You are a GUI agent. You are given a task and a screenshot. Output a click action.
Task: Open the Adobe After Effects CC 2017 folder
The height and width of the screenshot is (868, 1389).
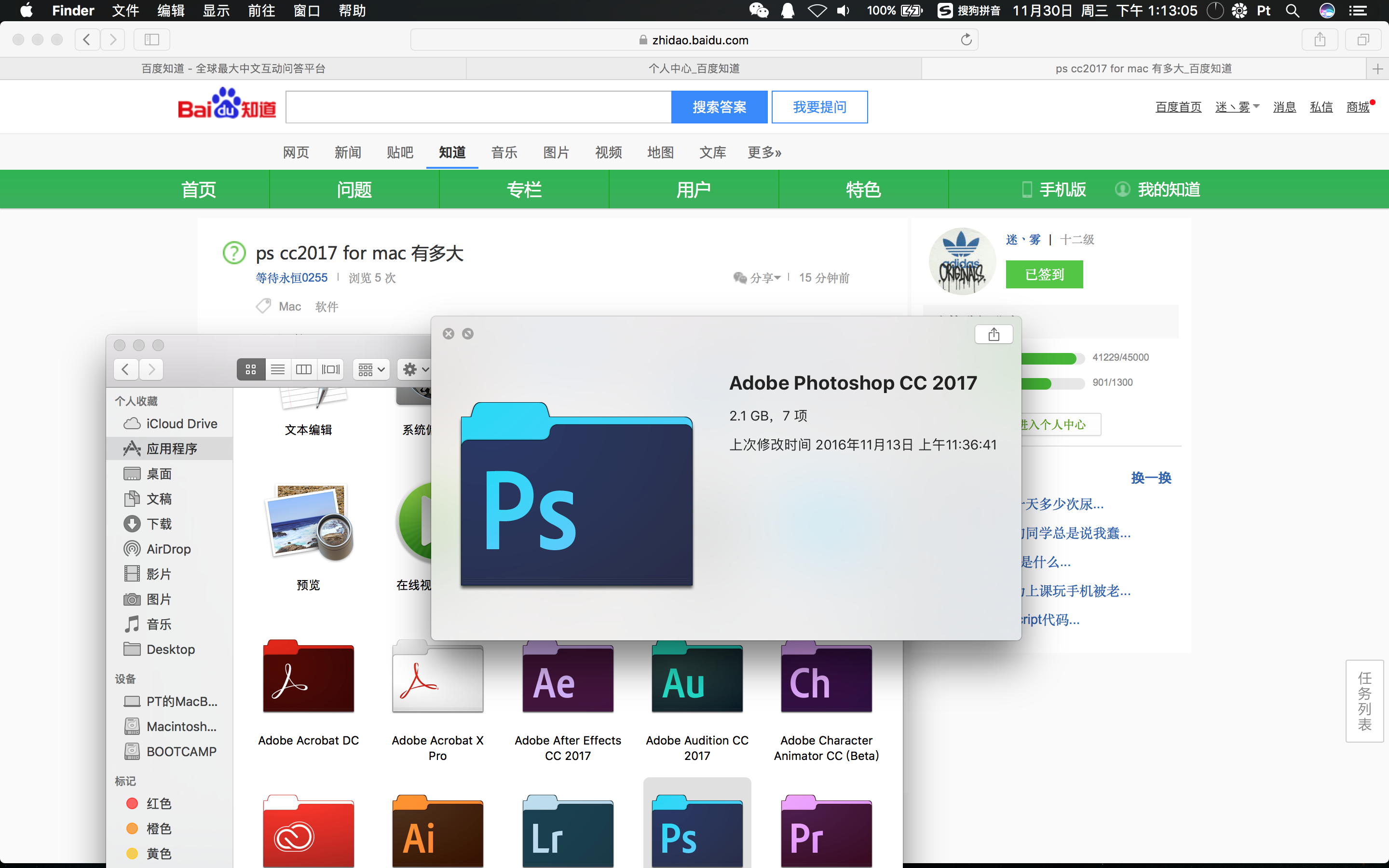pyautogui.click(x=567, y=680)
